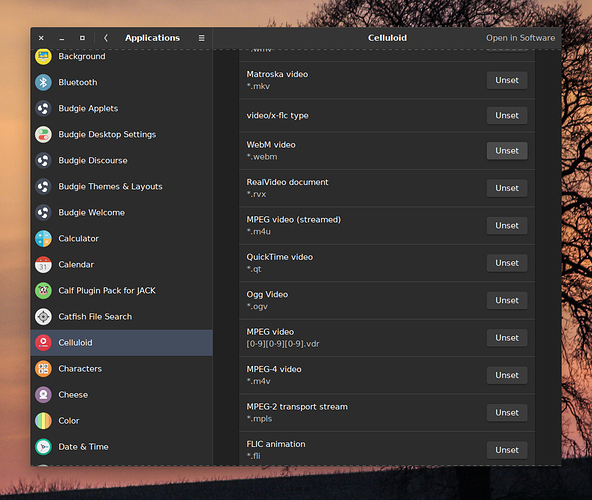Open the Budgie Welcome icon
Viewport: 592px width, 500px height.
[x=43, y=213]
